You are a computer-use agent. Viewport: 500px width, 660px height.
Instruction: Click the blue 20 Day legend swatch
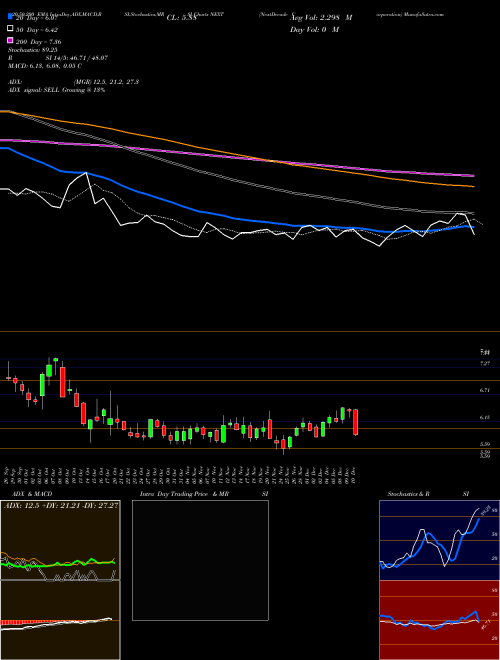10,18
